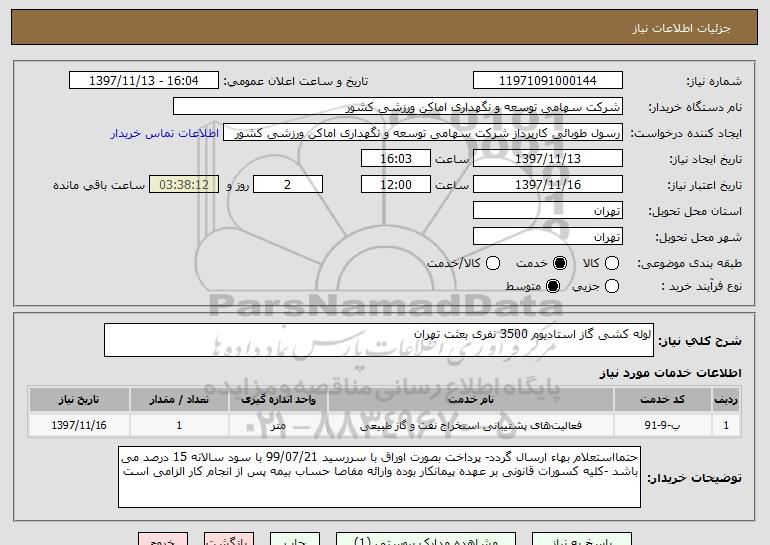Choose the جزیی purchase type radio
The width and height of the screenshot is (770, 545).
pos(611,286)
